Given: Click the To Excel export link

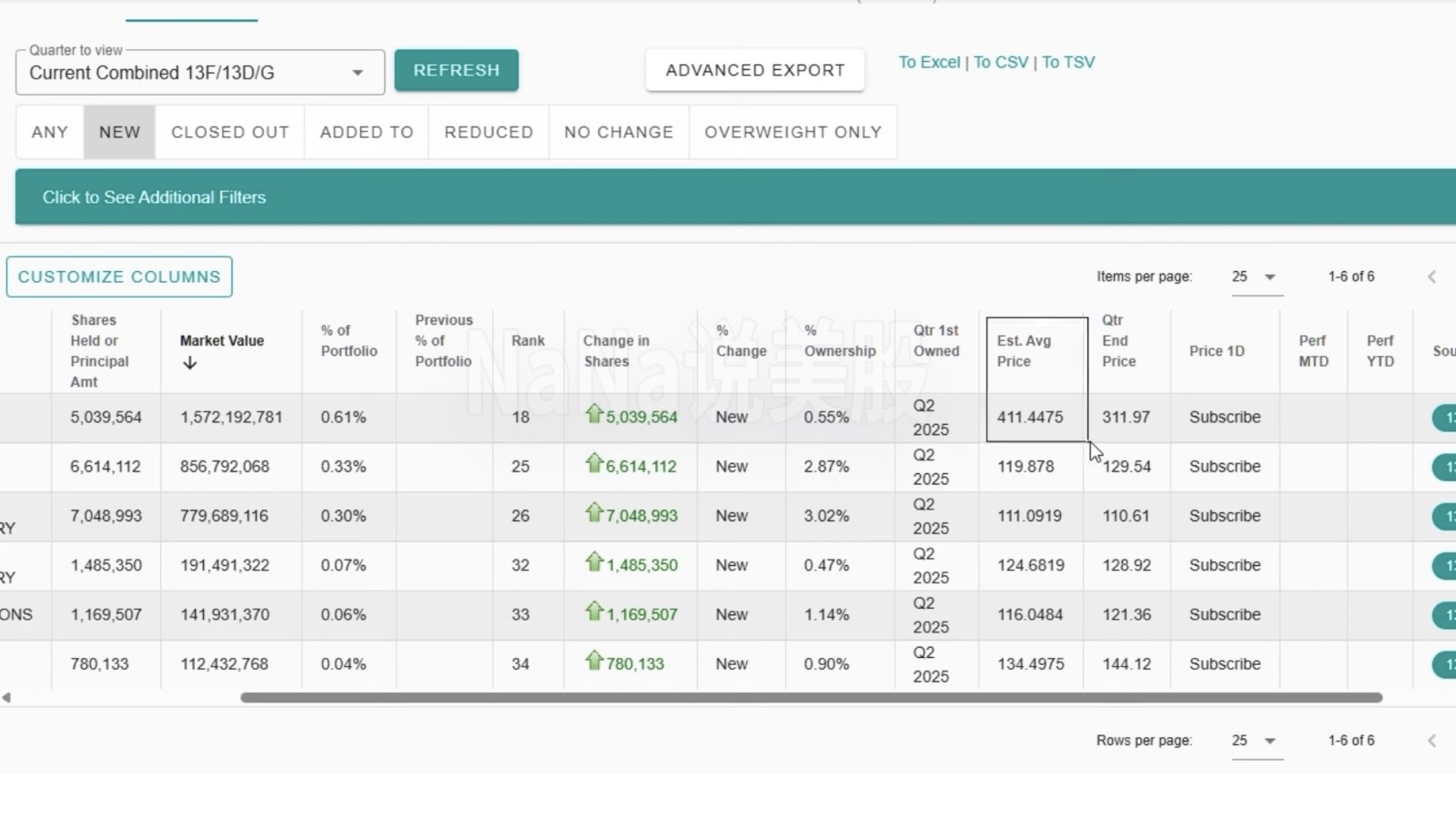Looking at the screenshot, I should (929, 62).
